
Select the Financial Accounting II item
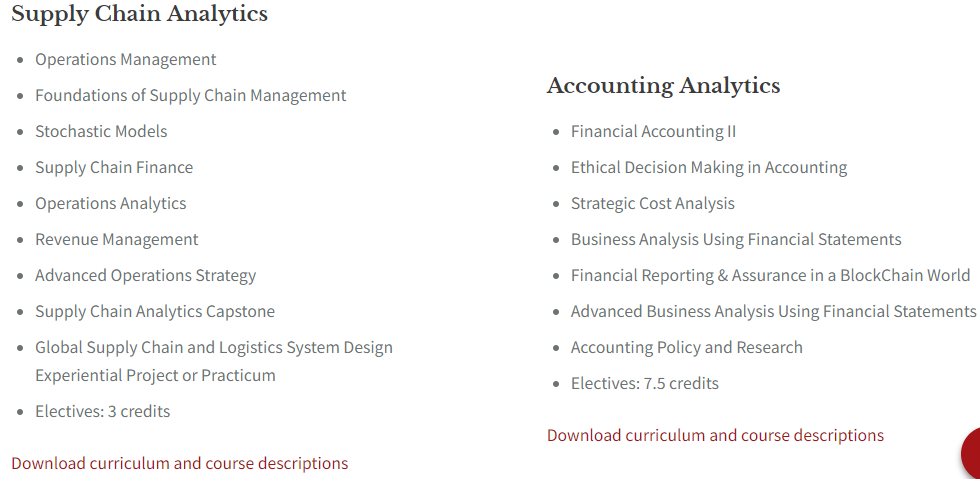click(653, 132)
